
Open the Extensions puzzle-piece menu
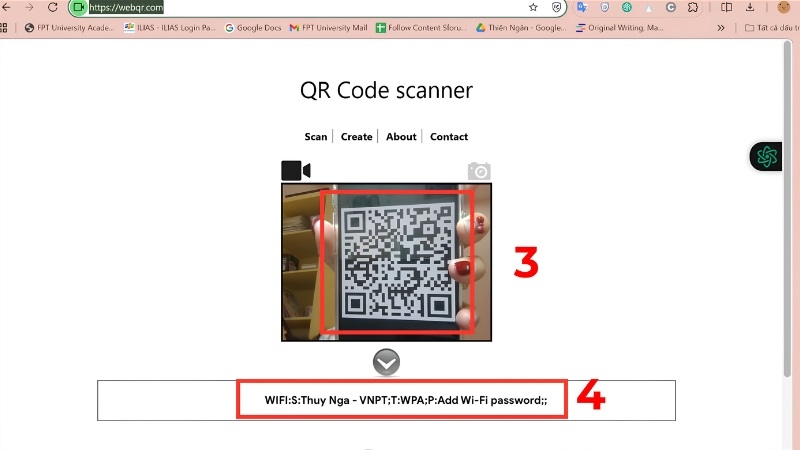tap(693, 7)
